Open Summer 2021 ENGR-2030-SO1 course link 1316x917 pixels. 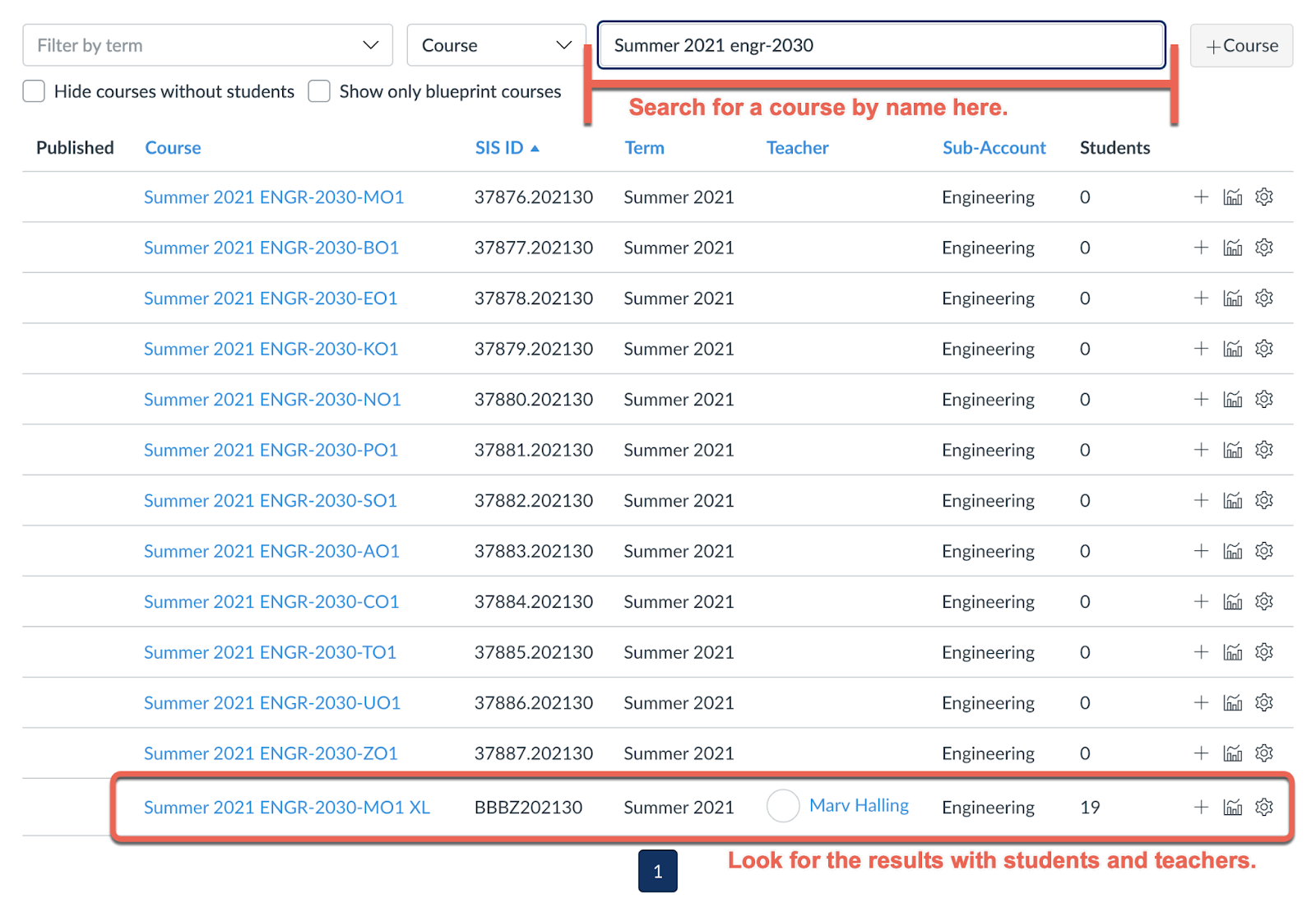point(271,500)
